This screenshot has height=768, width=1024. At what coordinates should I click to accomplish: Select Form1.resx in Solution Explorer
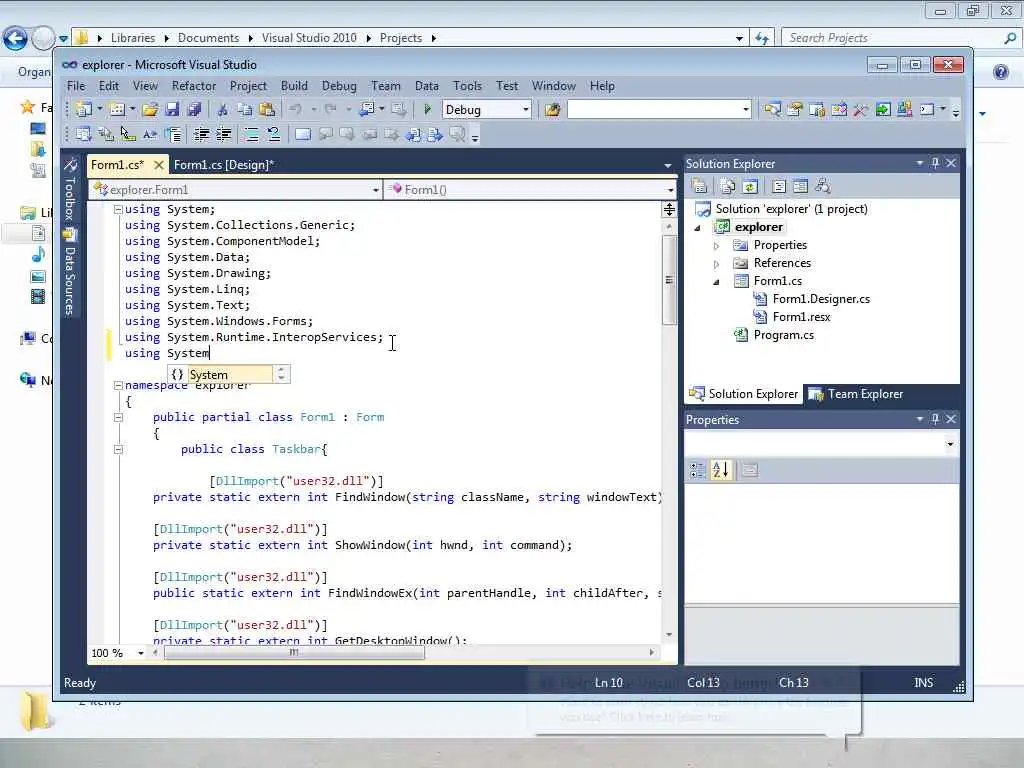click(801, 317)
